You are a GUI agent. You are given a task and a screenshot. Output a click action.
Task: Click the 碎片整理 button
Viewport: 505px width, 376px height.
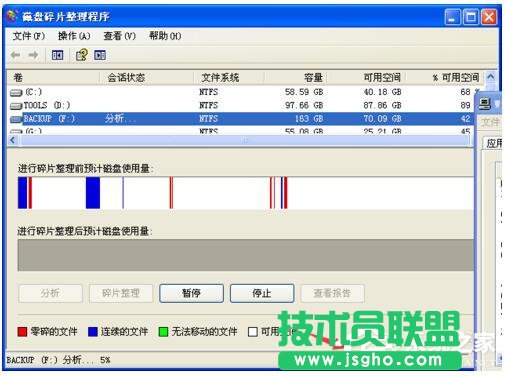(x=121, y=293)
